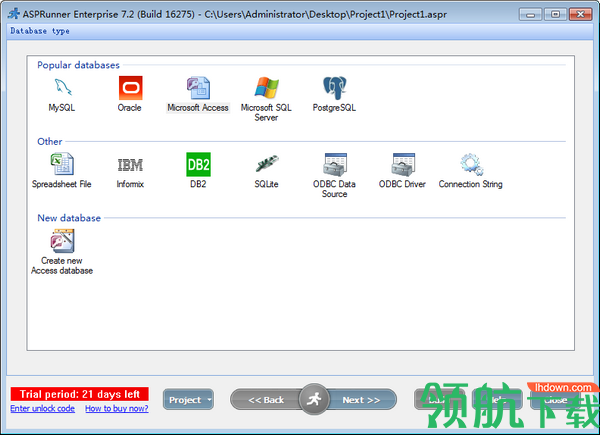Open the Project dropdown button
600x435 pixels.
click(x=188, y=400)
